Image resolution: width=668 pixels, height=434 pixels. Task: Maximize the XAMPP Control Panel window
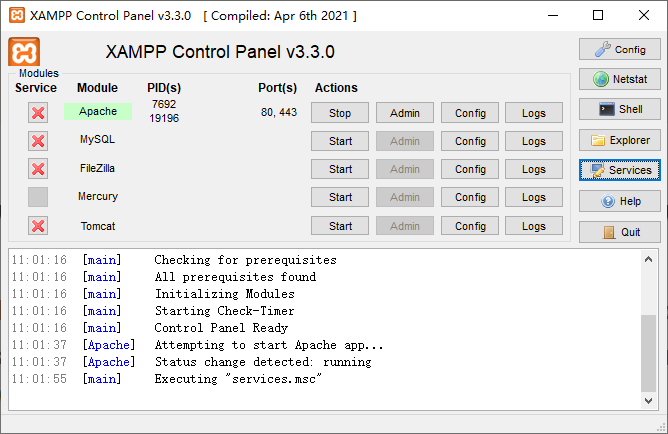click(598, 15)
